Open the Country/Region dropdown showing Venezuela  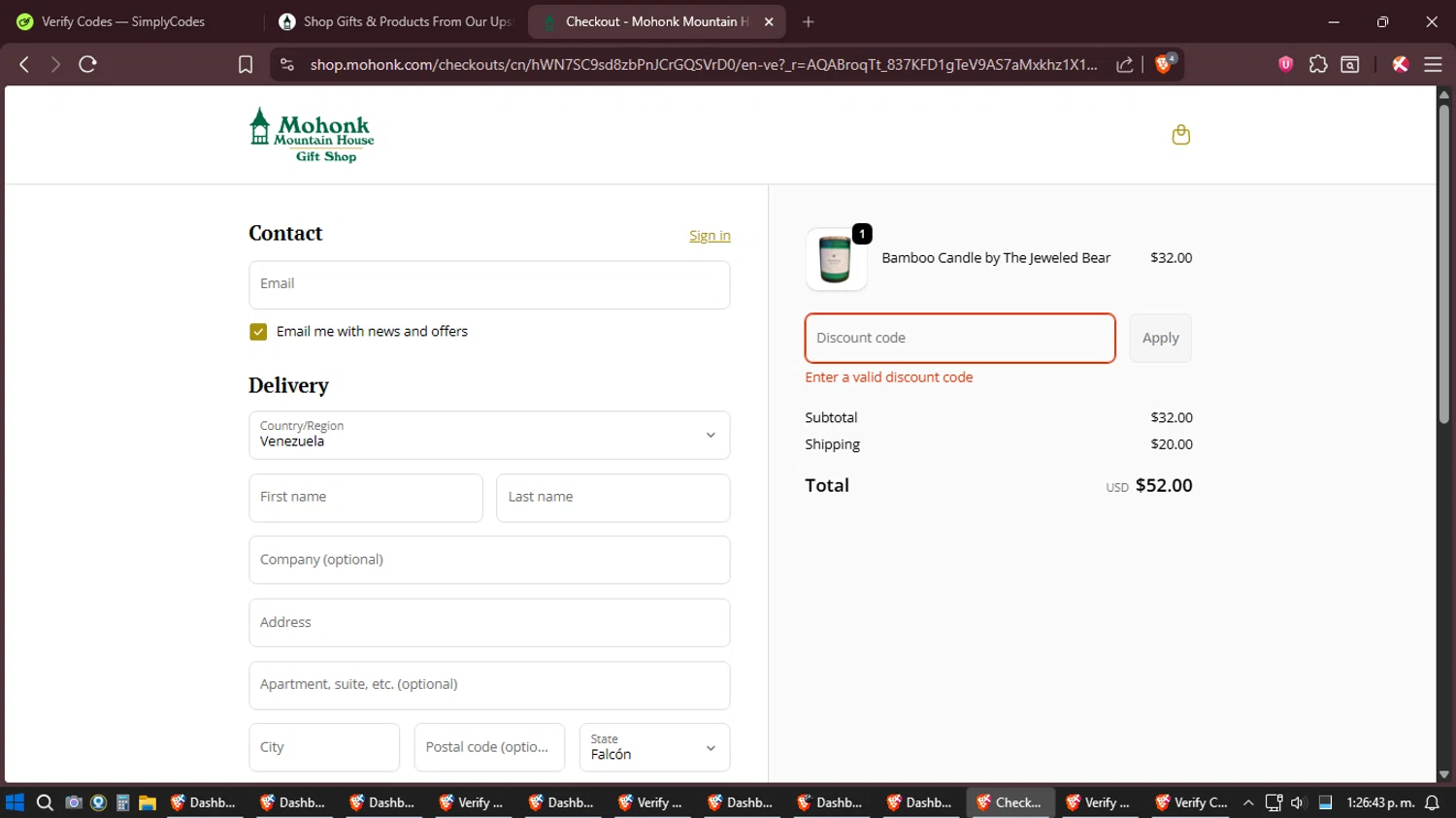click(x=489, y=435)
